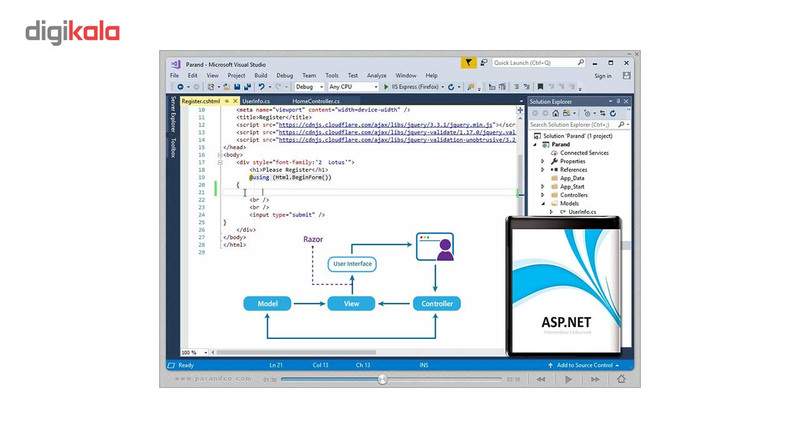Open the Any CPU platform dropdown
This screenshot has height=438, width=800.
pos(353,87)
